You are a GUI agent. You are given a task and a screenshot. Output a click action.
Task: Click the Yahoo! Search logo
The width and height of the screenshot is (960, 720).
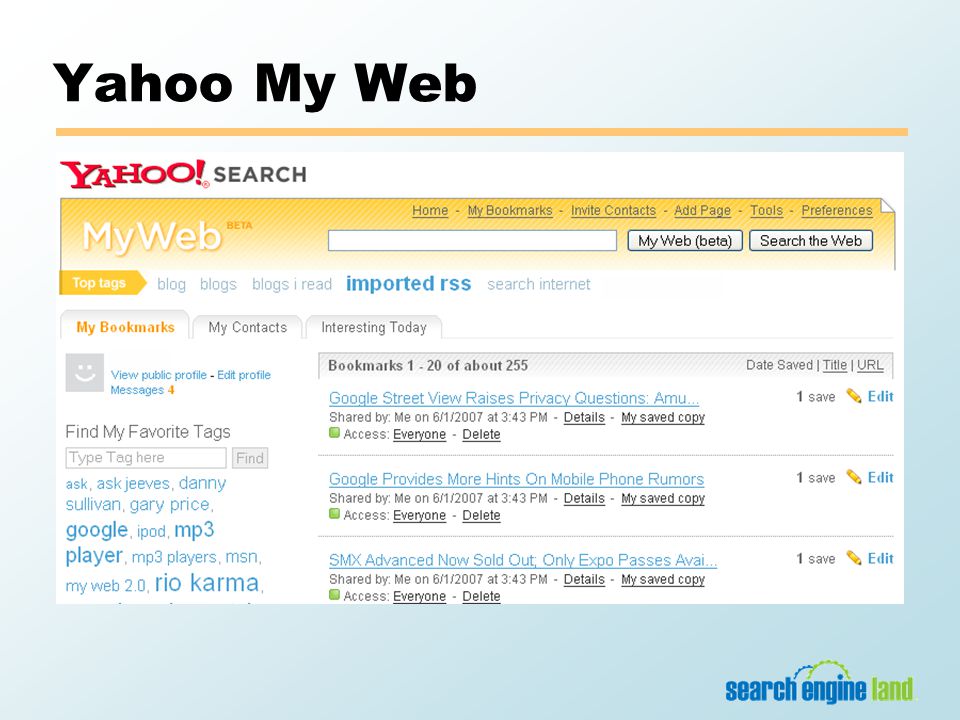183,174
